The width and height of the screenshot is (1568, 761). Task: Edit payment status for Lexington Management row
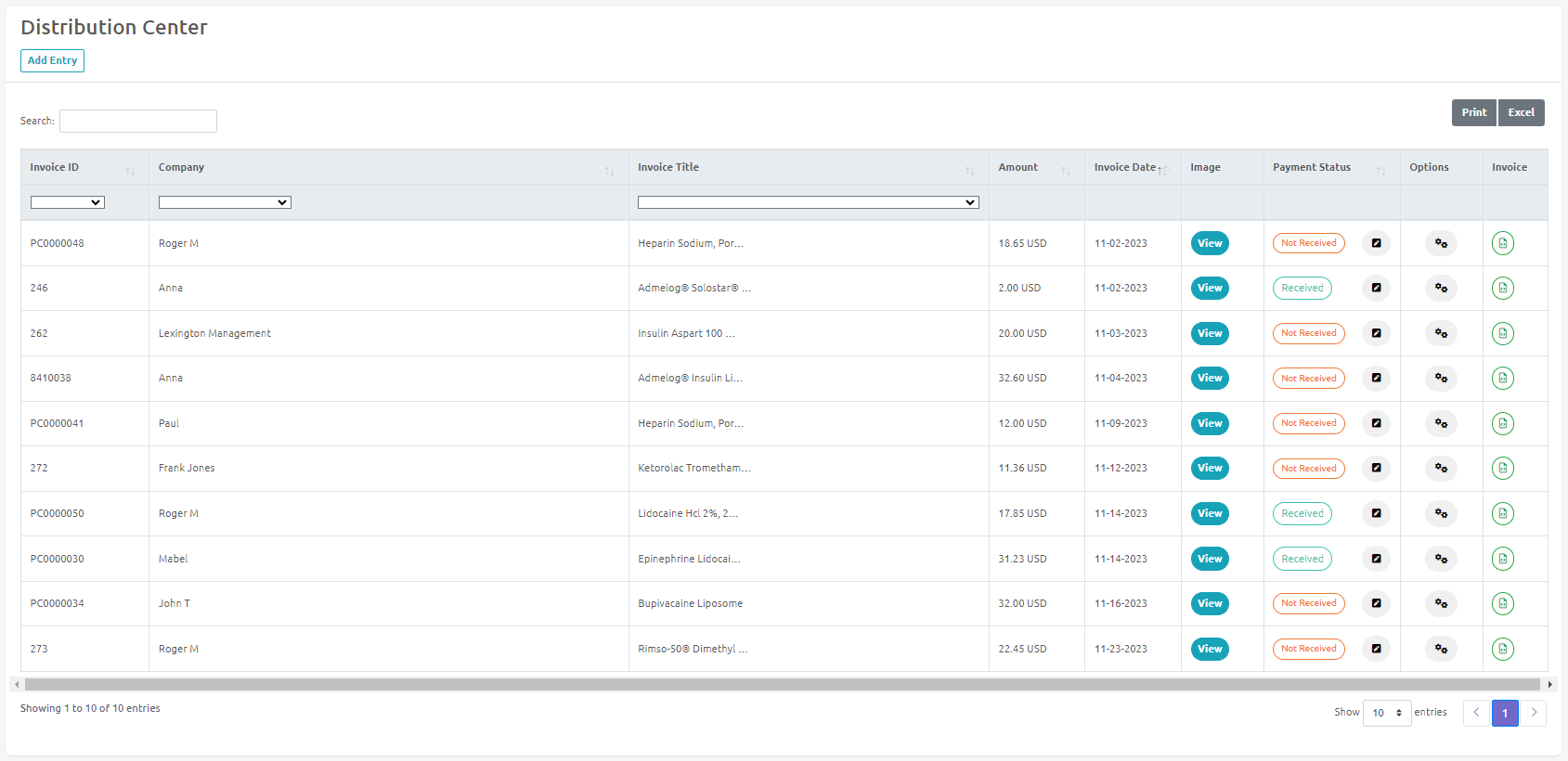point(1376,333)
